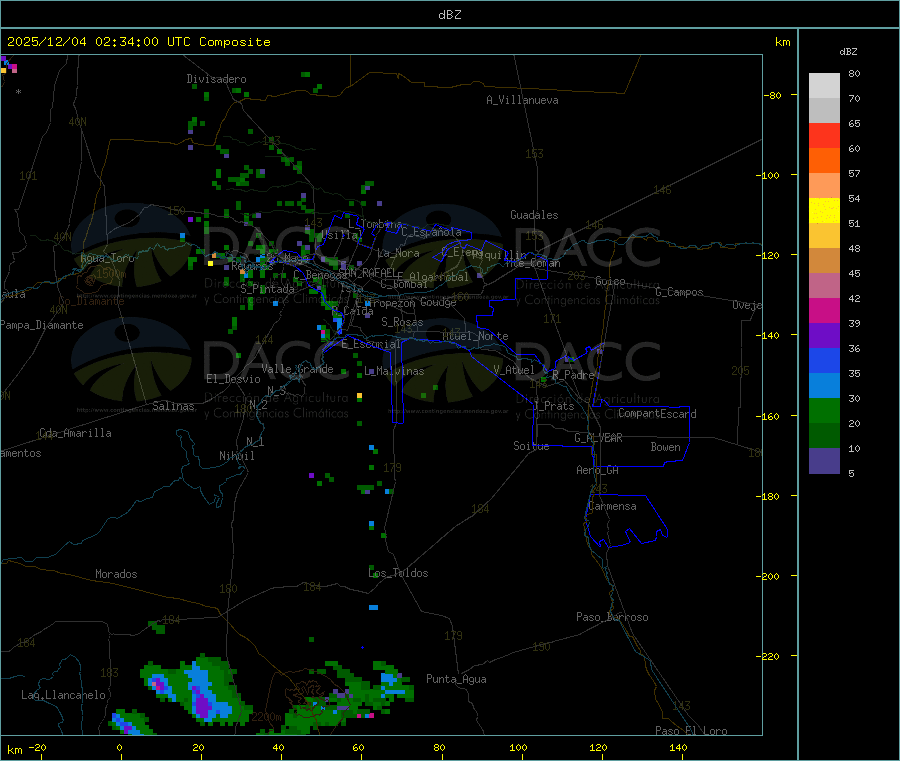Click the 'Carmensa' location label
This screenshot has height=761, width=900.
(x=612, y=506)
